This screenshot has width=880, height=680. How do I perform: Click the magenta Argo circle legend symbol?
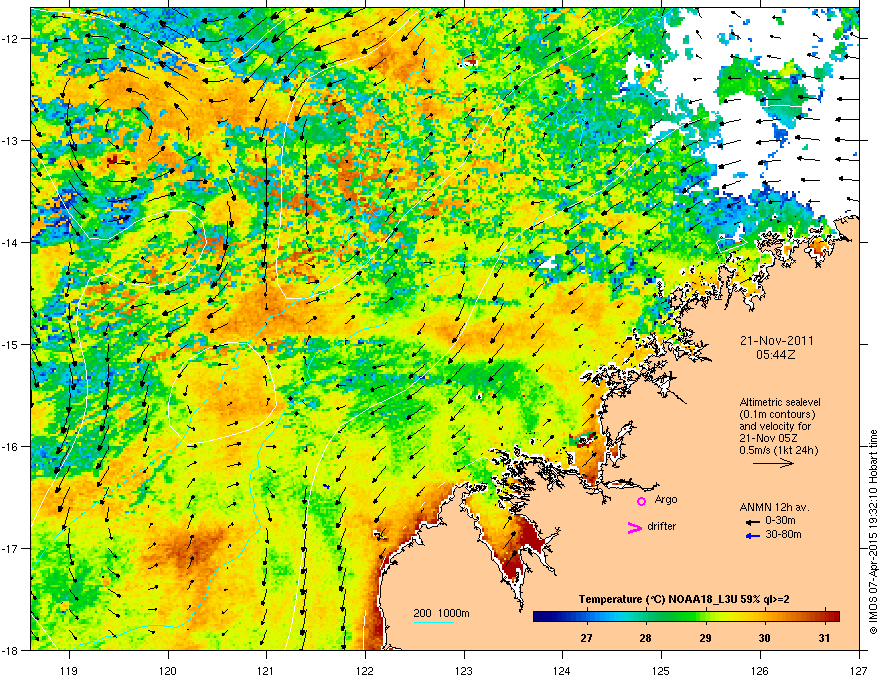pyautogui.click(x=641, y=501)
